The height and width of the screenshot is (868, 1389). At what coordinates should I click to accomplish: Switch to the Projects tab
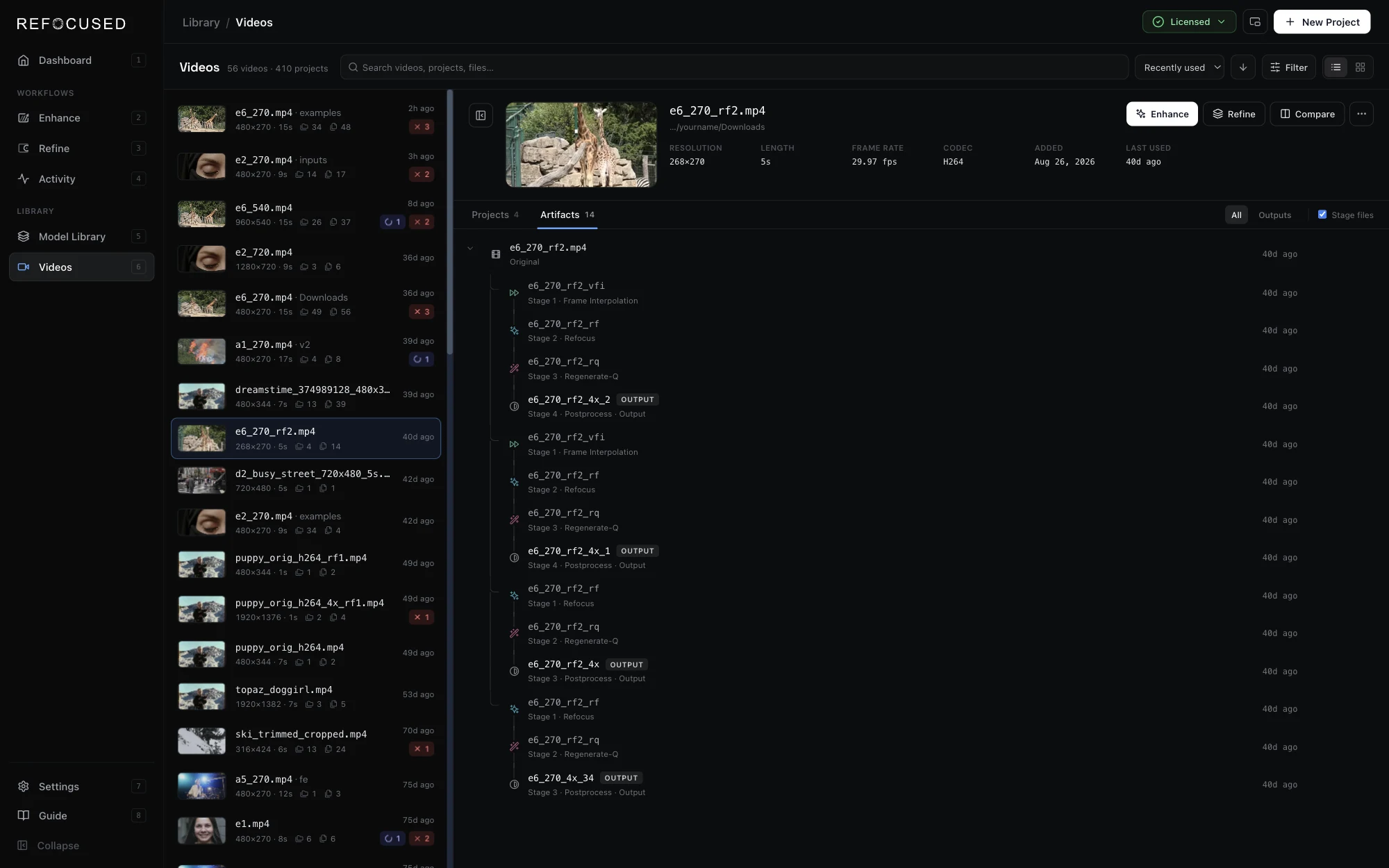(495, 215)
